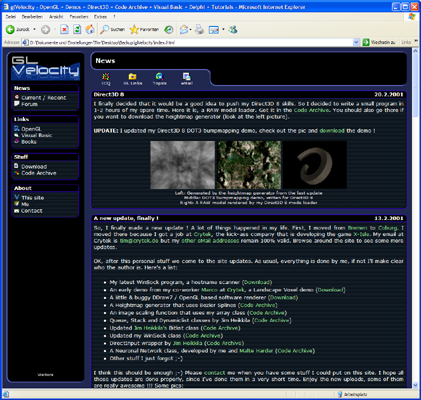Image resolution: width=421 pixels, height=400 pixels.
Task: Click the Stop loading toolbar icon
Action: 64,29
